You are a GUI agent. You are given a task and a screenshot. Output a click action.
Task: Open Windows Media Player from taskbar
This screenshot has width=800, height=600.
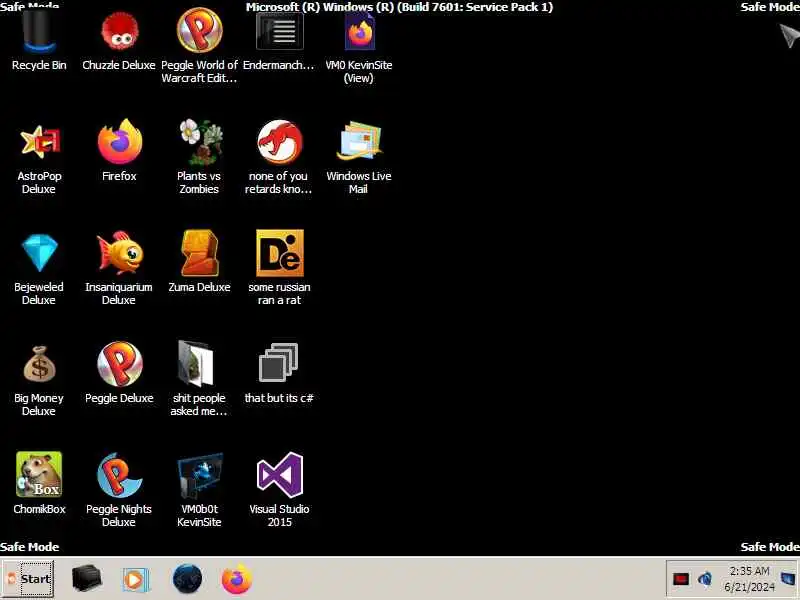[136, 580]
